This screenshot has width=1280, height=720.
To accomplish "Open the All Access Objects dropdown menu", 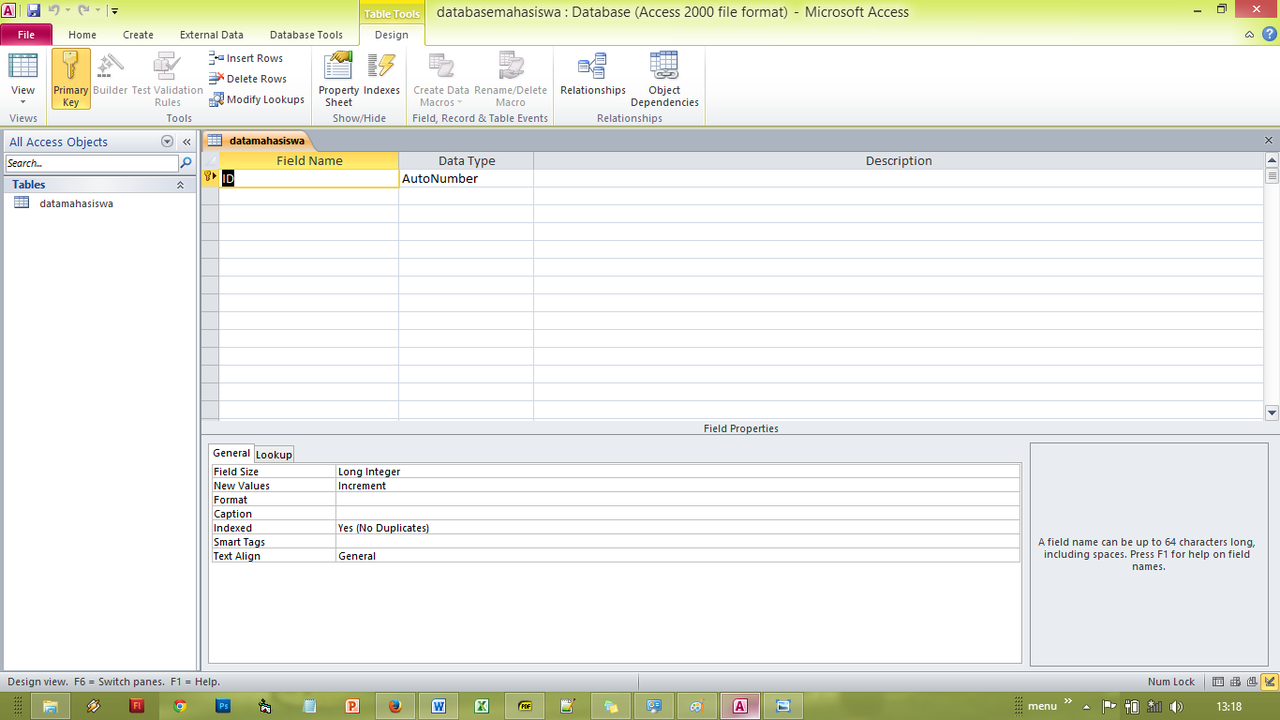I will click(x=166, y=142).
